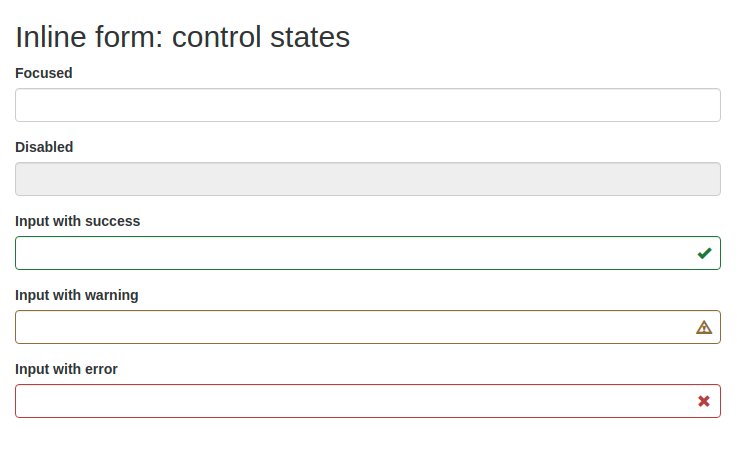Click the "Focused" field label
Image resolution: width=737 pixels, height=474 pixels.
(44, 73)
